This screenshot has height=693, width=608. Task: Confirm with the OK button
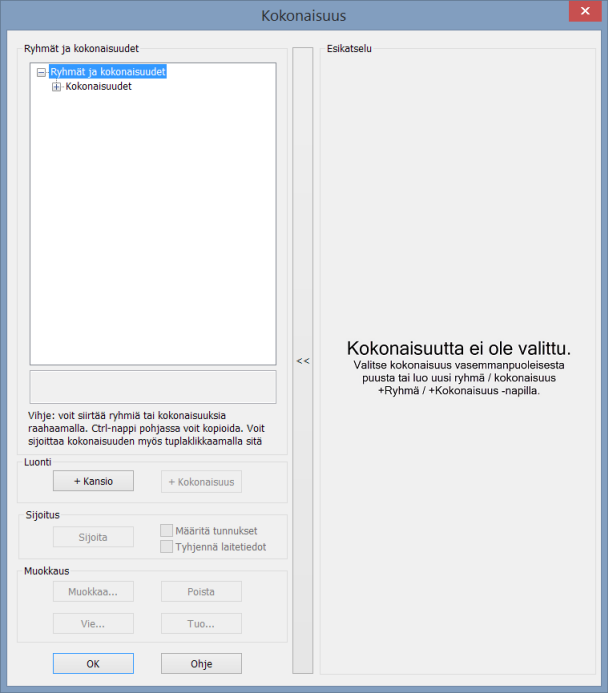click(x=93, y=663)
